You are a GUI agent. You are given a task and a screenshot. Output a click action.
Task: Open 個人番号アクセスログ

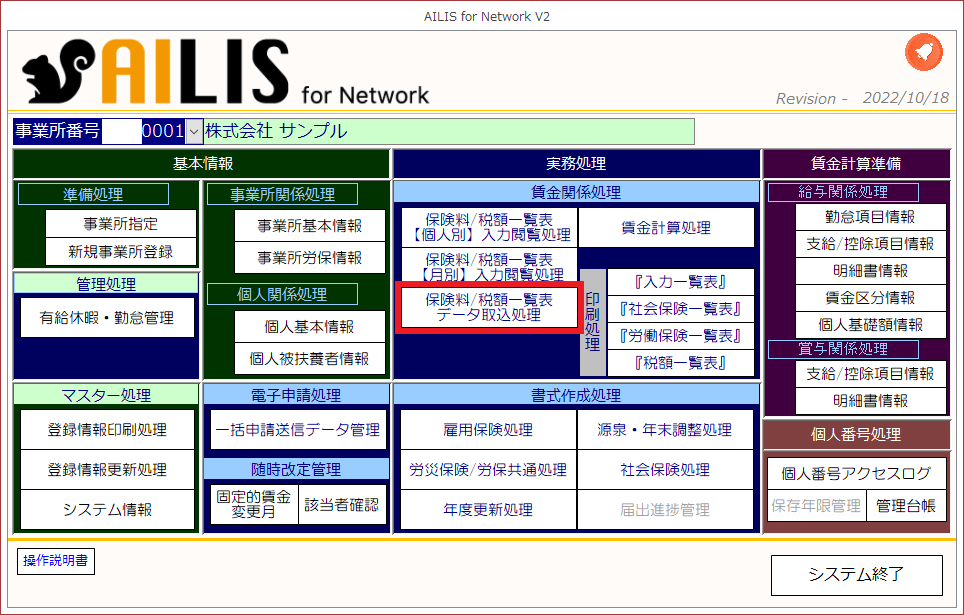click(855, 473)
